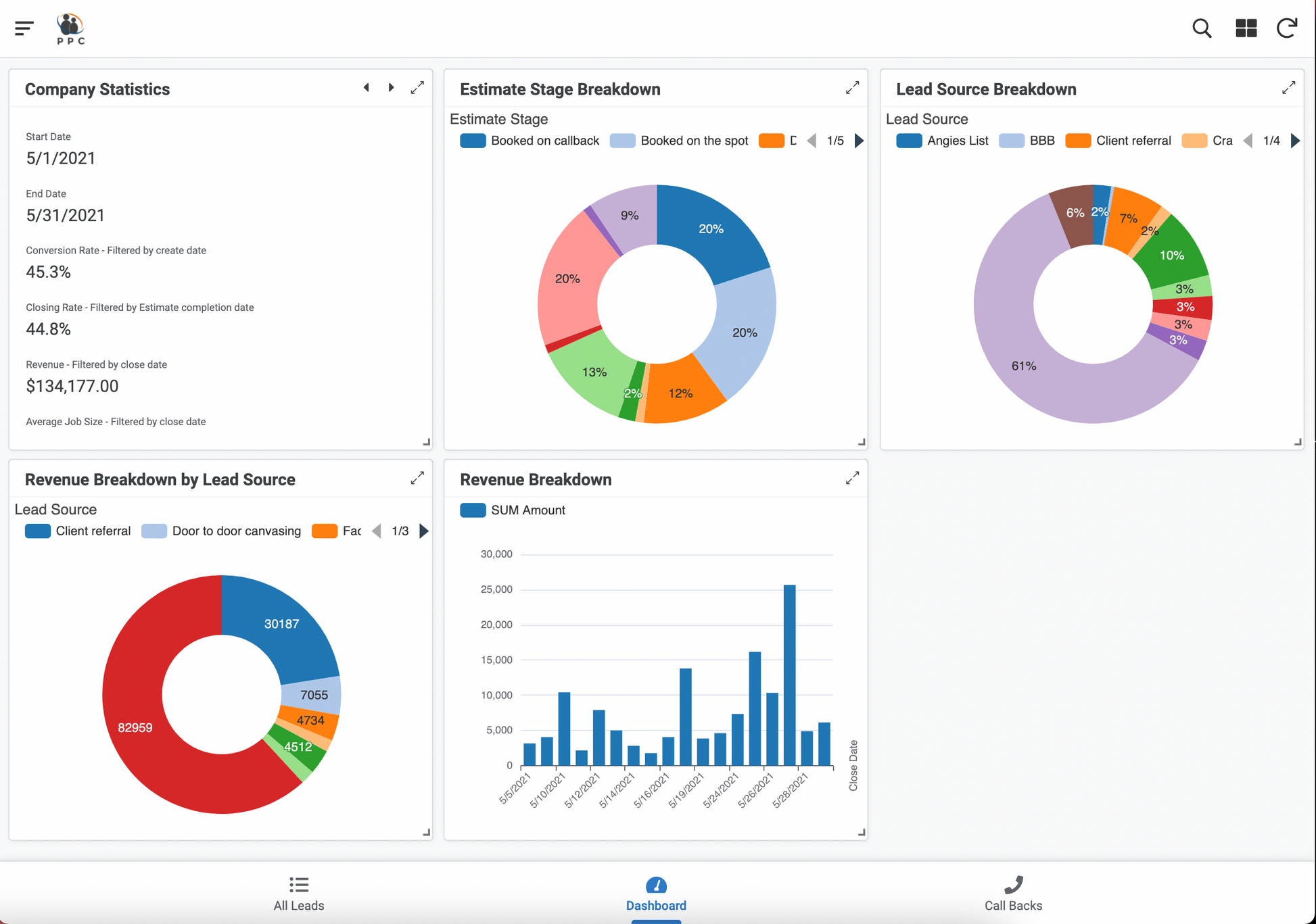Click the refresh icon
This screenshot has height=924, width=1316.
(x=1286, y=28)
